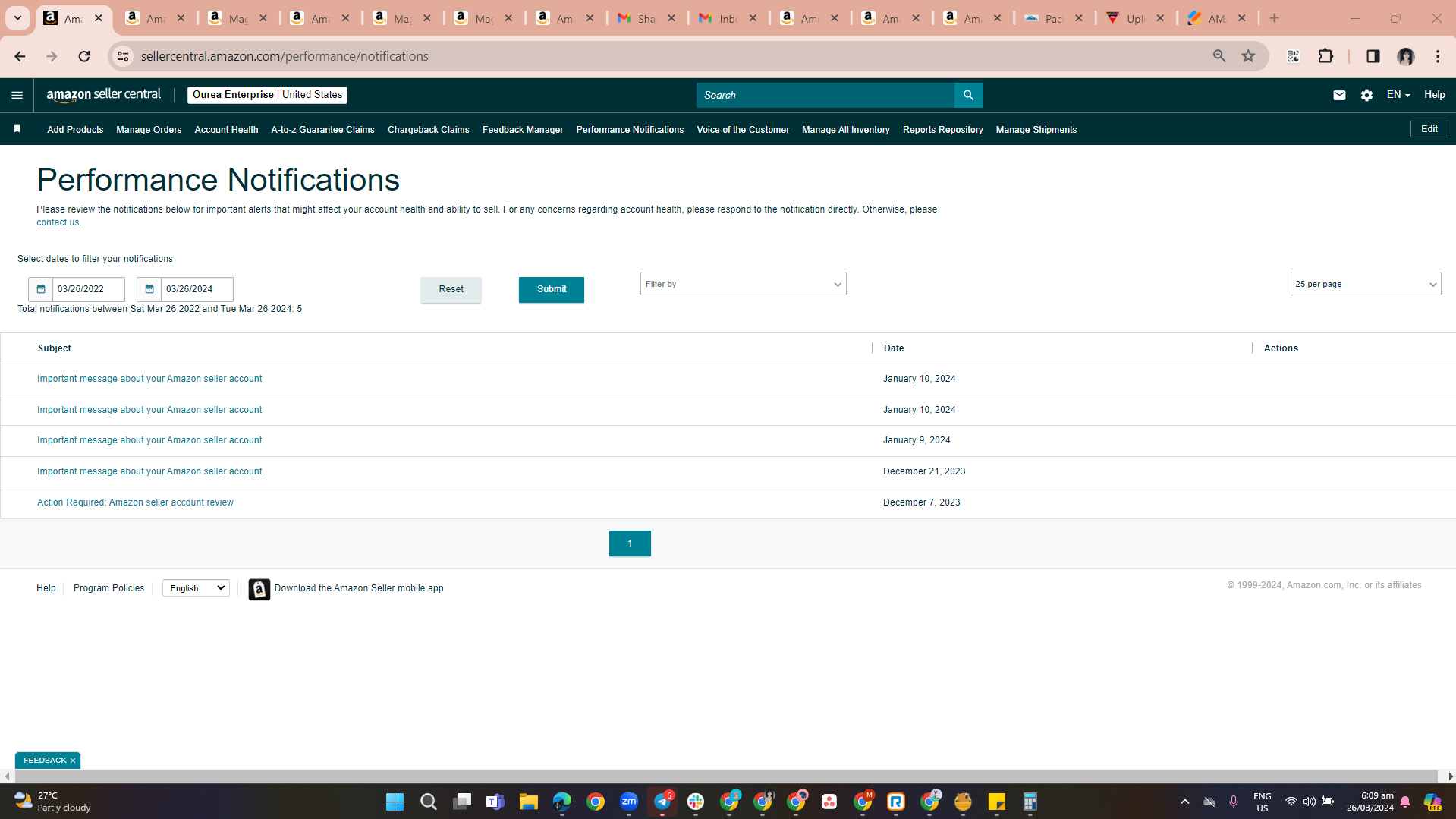Show hidden system tray icons
1456x819 pixels.
pyautogui.click(x=1184, y=802)
